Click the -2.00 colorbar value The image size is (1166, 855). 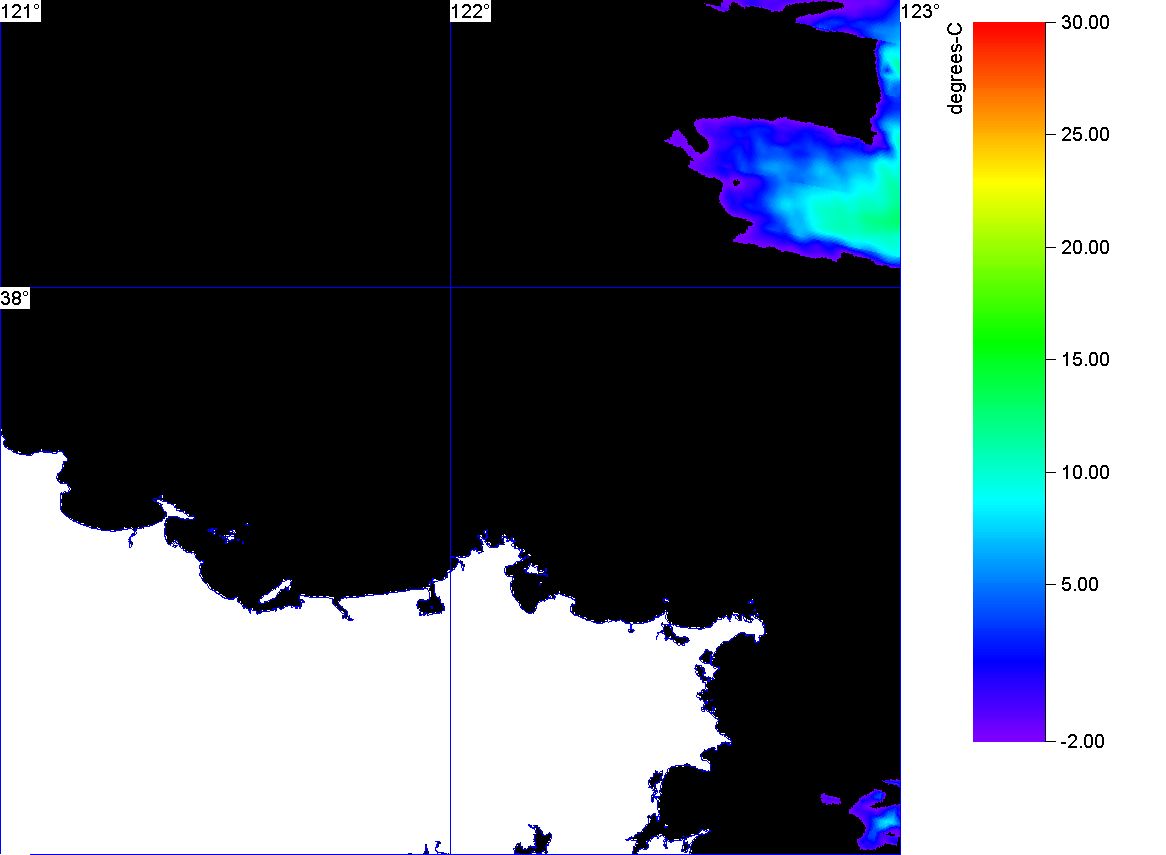[x=1082, y=741]
